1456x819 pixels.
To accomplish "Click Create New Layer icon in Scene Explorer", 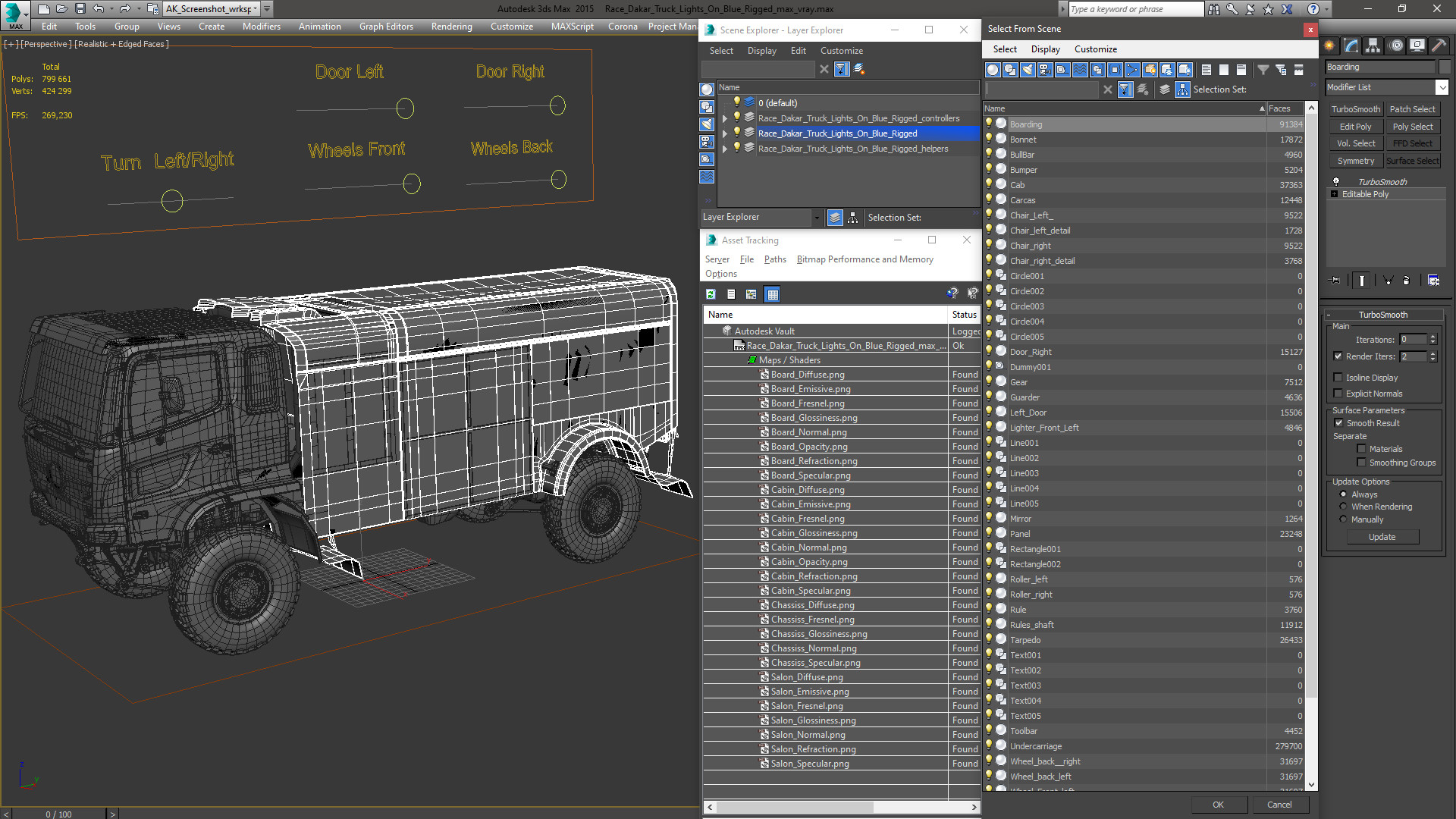I will 859,69.
